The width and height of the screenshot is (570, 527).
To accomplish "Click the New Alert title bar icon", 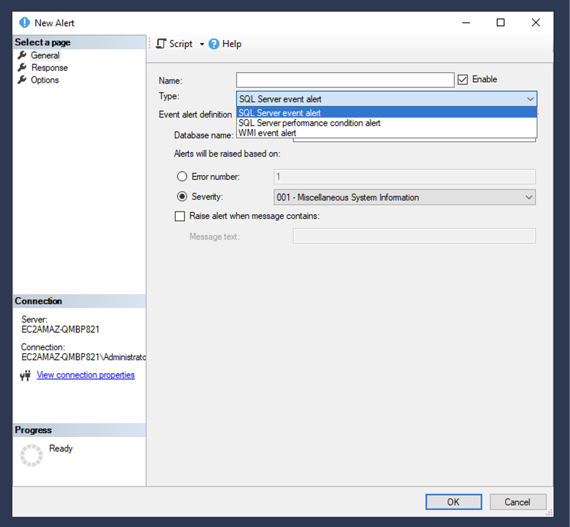I will click(24, 23).
